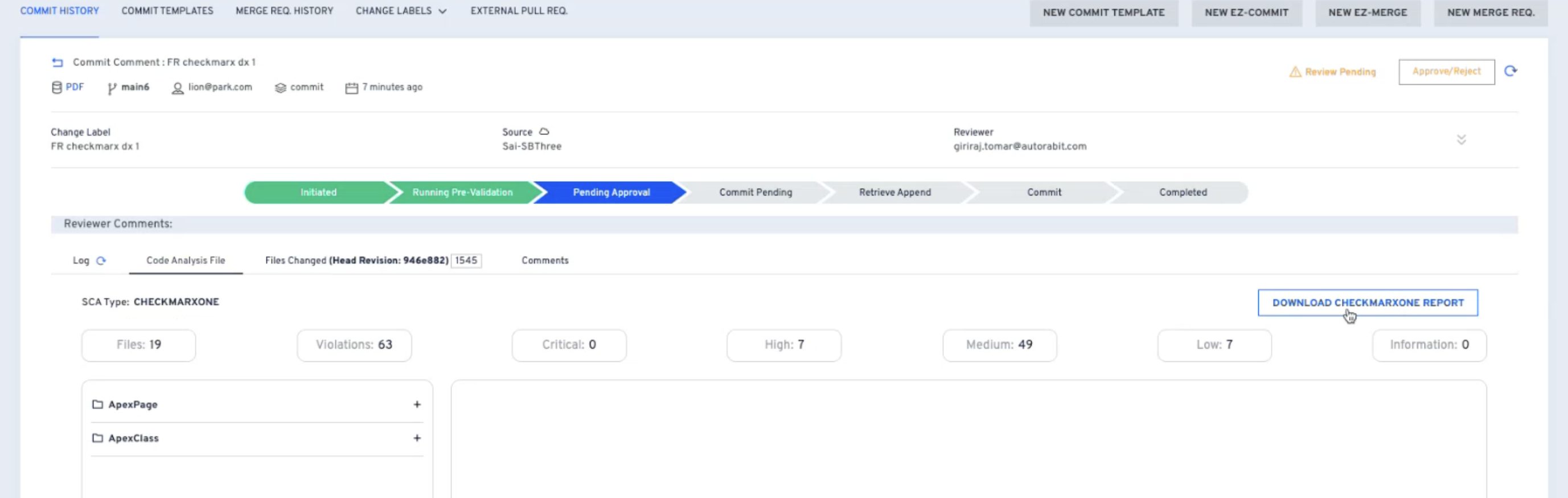Screen dimensions: 1568x498
Task: Click the refresh icon next to Approve/Reject
Action: click(x=1510, y=71)
